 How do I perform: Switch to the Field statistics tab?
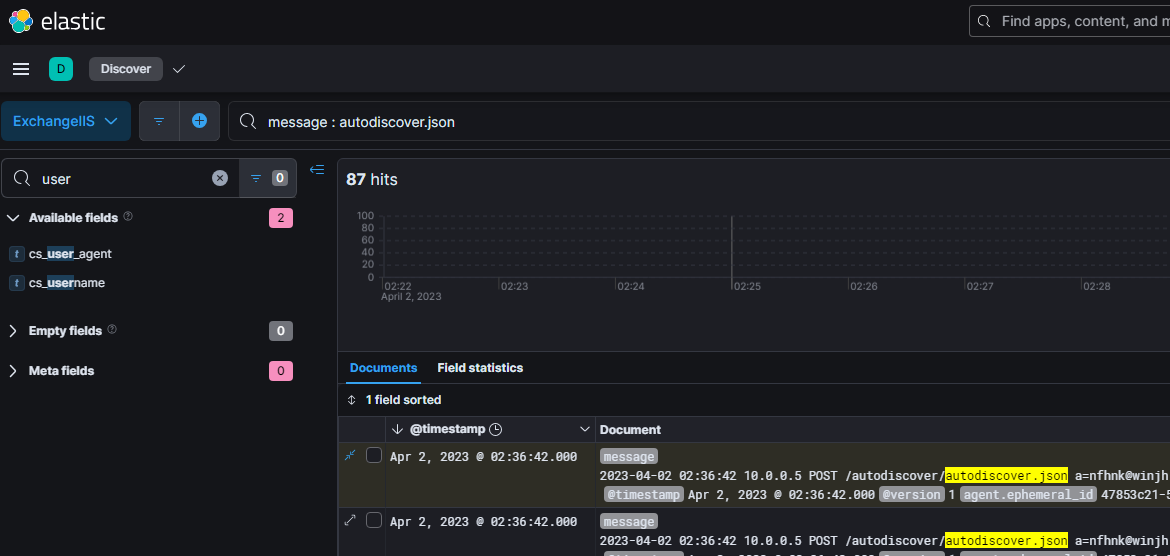click(480, 368)
